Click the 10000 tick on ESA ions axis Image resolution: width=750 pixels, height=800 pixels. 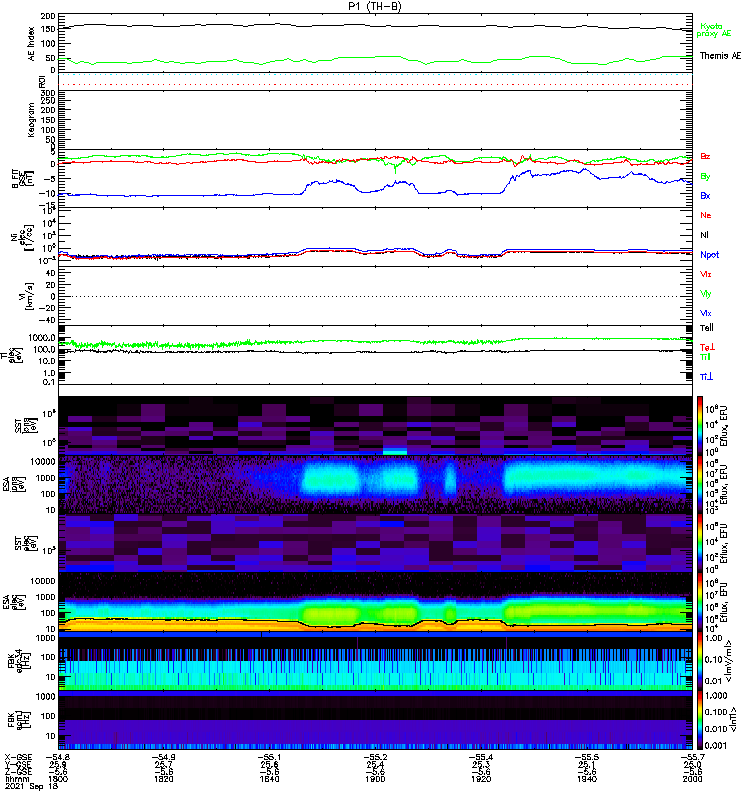click(x=43, y=462)
